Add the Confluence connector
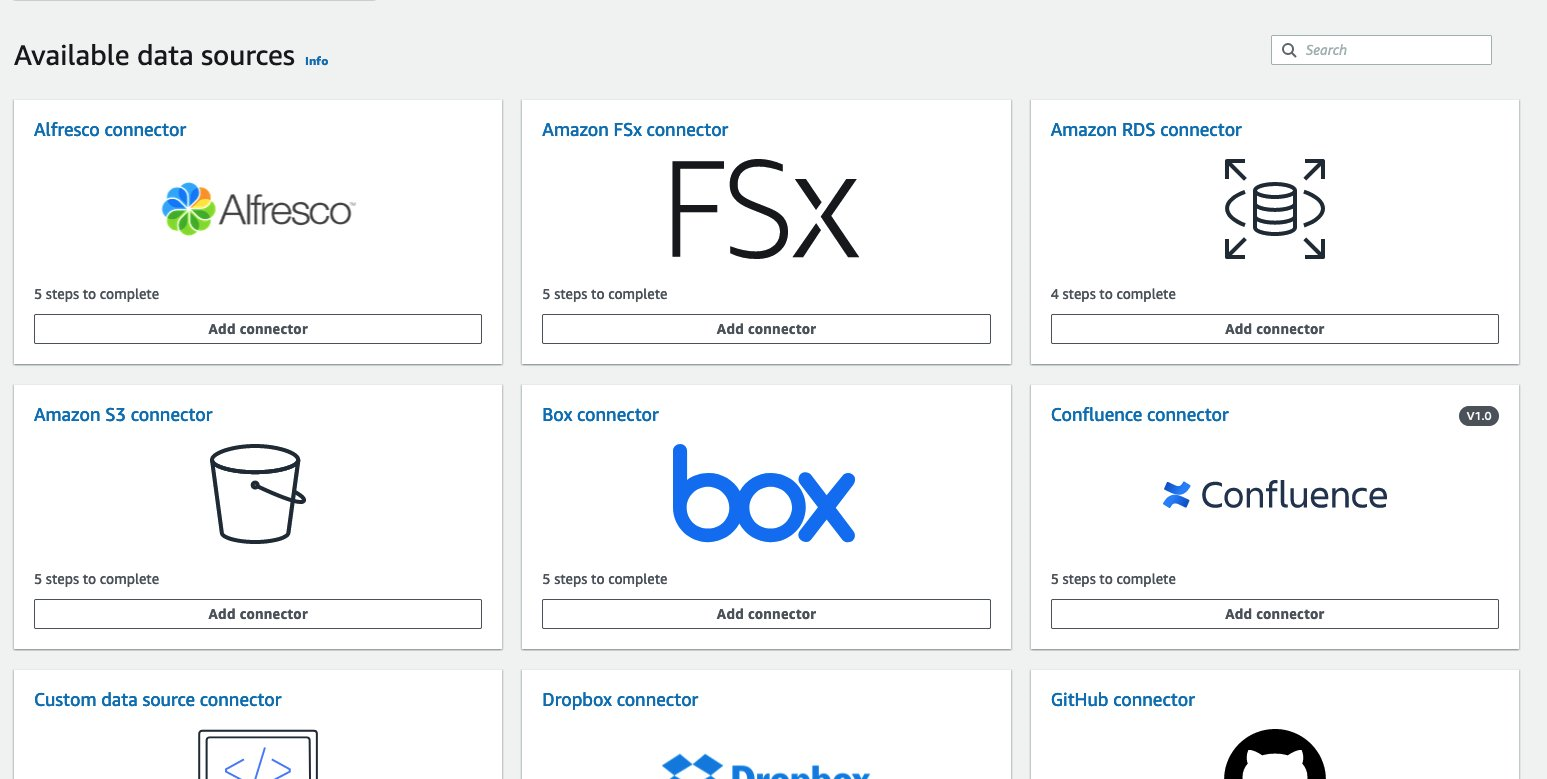The width and height of the screenshot is (1547, 779). click(x=1275, y=614)
